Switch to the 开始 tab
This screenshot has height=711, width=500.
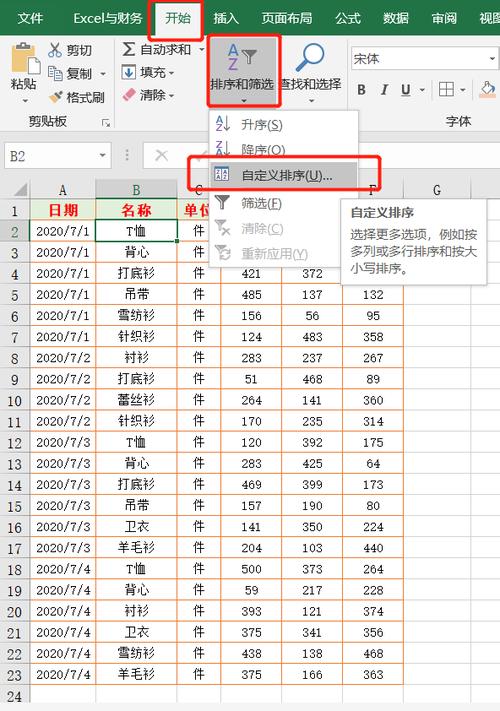178,18
